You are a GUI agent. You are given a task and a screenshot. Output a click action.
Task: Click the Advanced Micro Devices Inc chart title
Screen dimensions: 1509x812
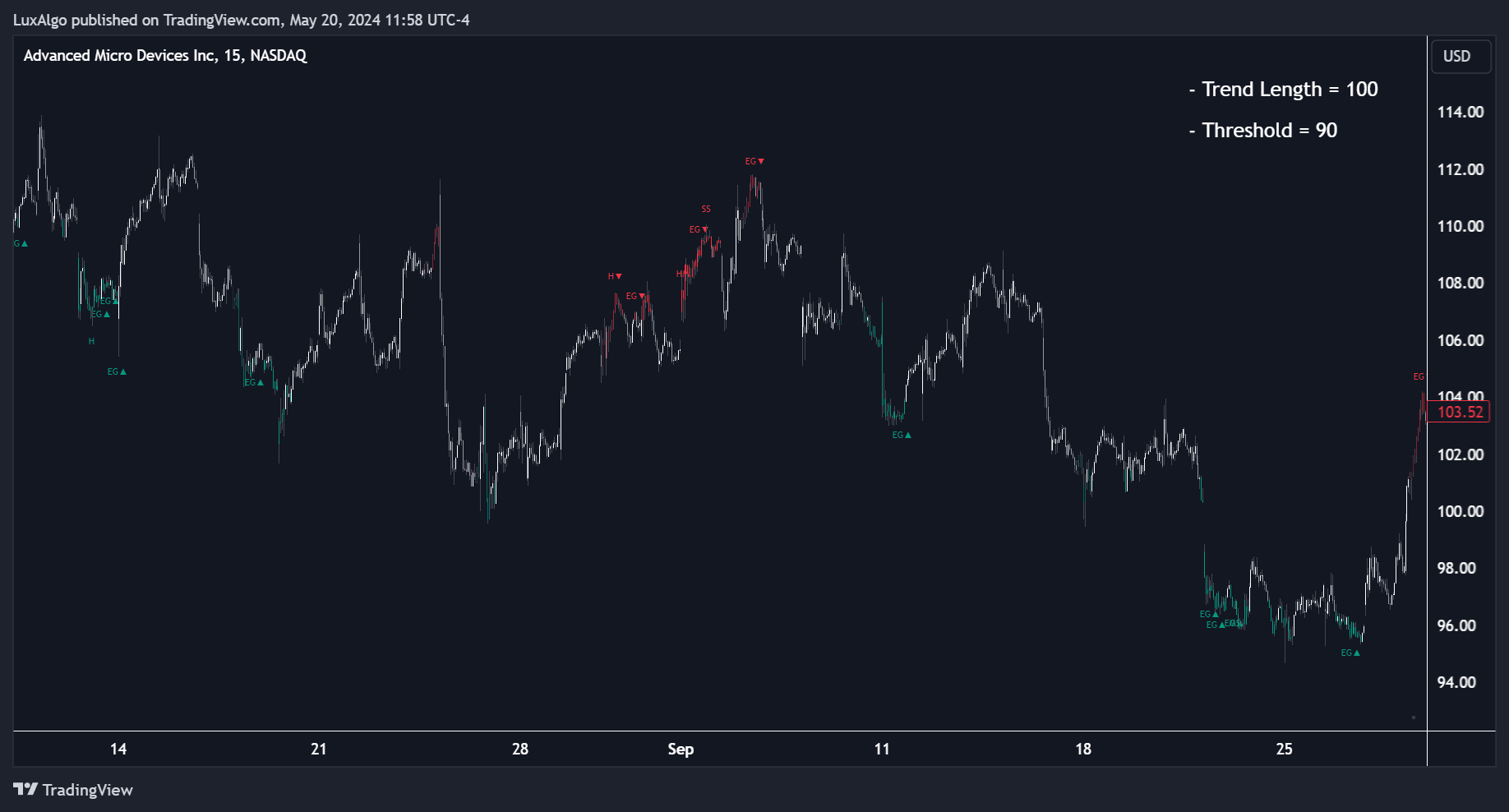pos(165,55)
